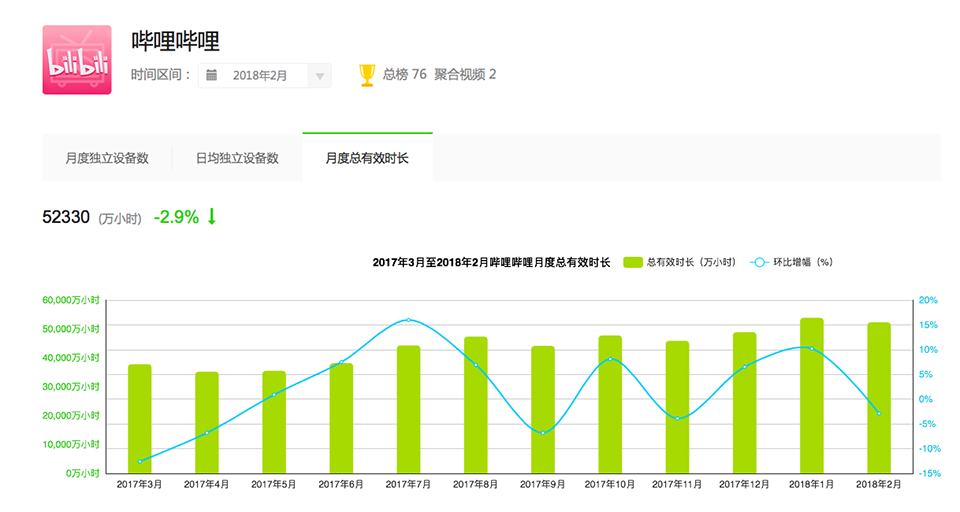Click the calendar icon in date field
The image size is (960, 512).
coord(211,75)
